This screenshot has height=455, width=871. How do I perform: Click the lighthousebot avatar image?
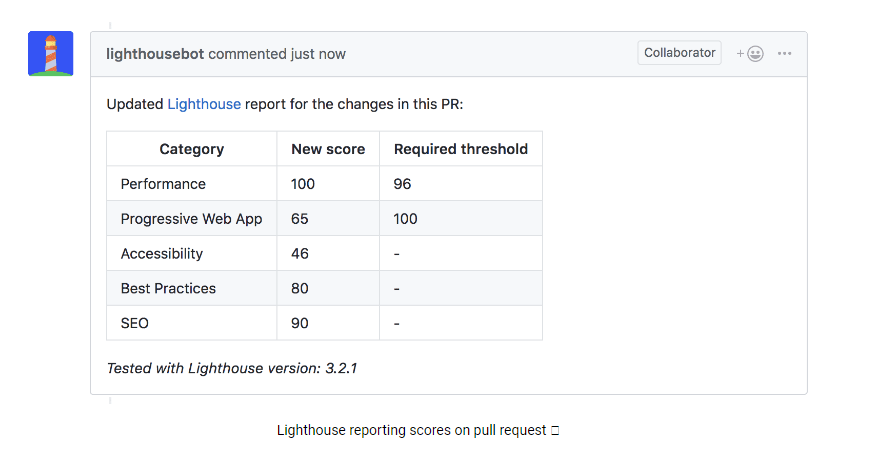pyautogui.click(x=50, y=54)
